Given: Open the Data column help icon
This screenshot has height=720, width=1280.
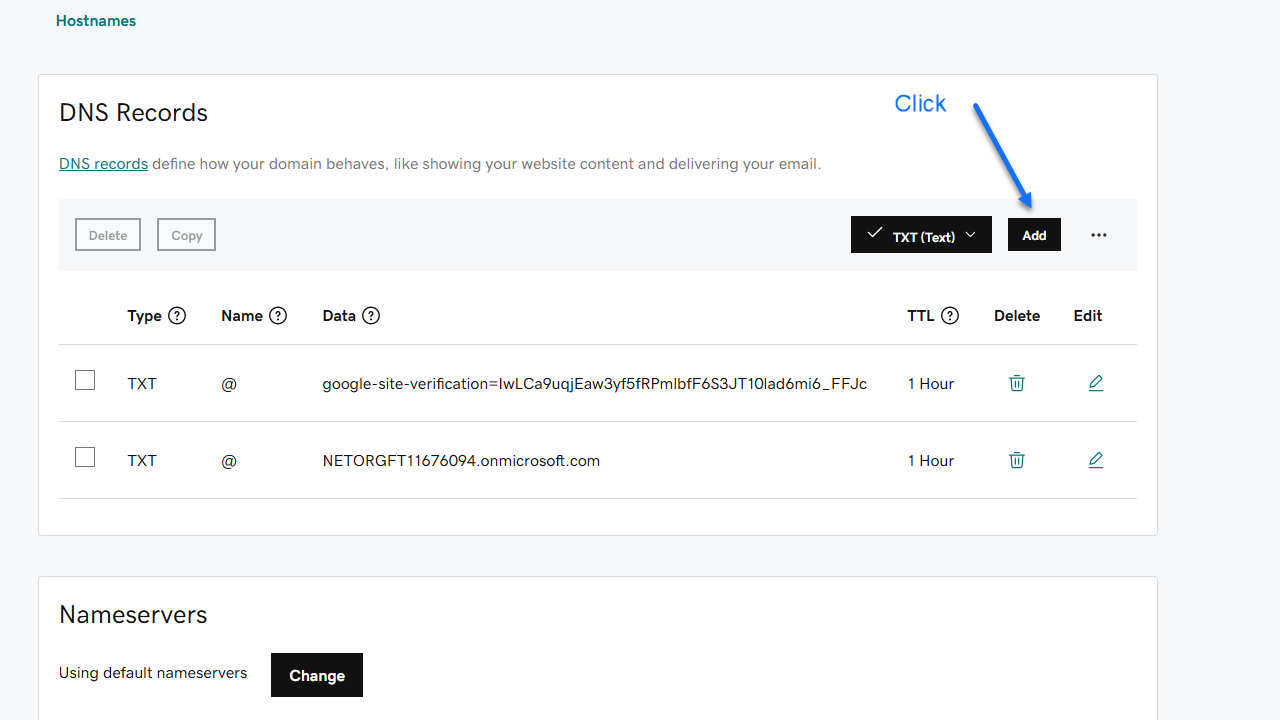Looking at the screenshot, I should (371, 316).
